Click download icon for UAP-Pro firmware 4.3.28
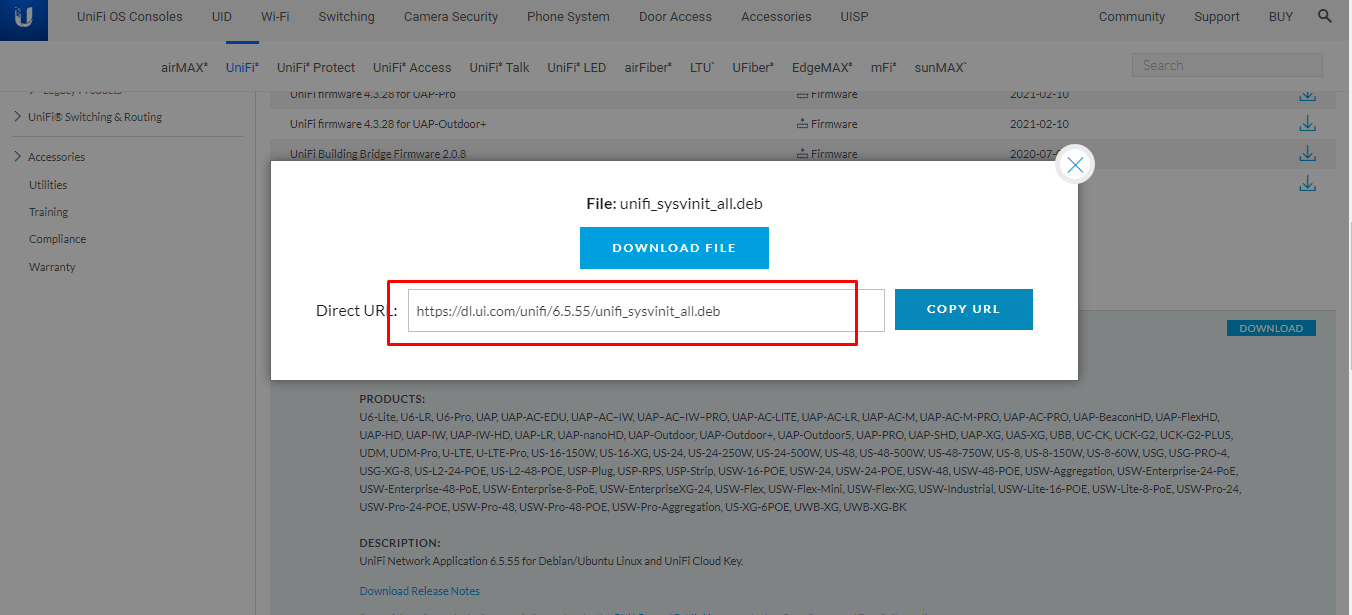1352x615 pixels. pyautogui.click(x=1307, y=94)
